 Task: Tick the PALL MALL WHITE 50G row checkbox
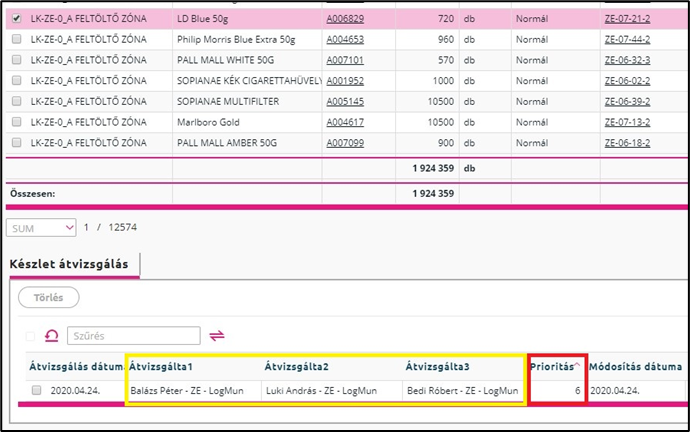17,60
